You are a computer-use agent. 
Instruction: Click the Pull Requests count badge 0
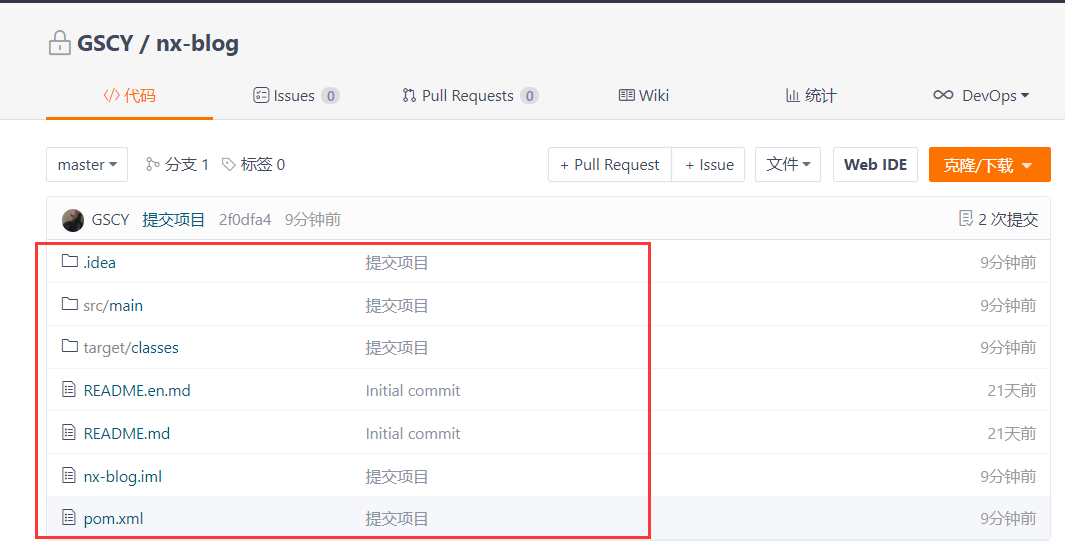coord(530,96)
